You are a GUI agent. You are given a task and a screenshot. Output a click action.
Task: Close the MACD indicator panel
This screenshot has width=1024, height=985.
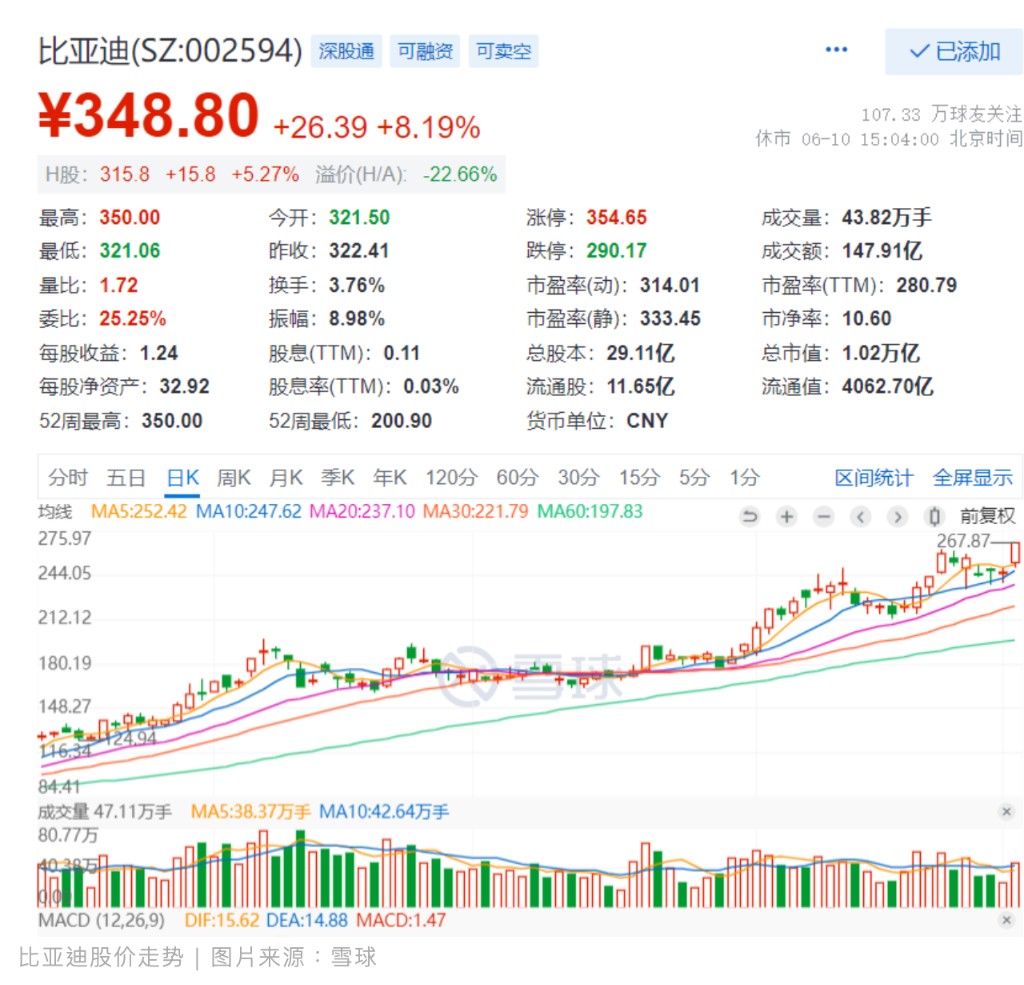1006,919
